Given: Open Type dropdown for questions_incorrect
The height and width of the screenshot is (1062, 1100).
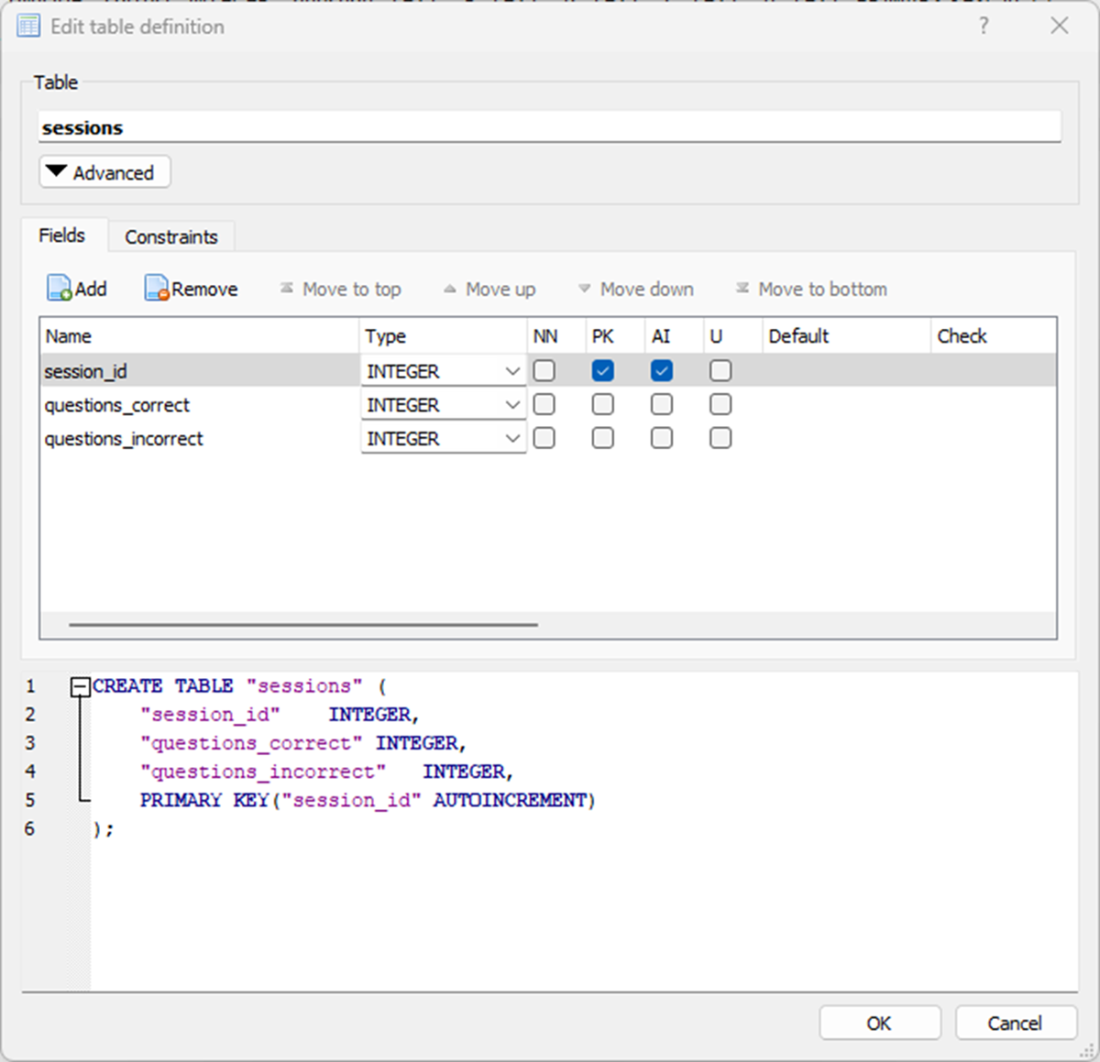Looking at the screenshot, I should point(443,438).
